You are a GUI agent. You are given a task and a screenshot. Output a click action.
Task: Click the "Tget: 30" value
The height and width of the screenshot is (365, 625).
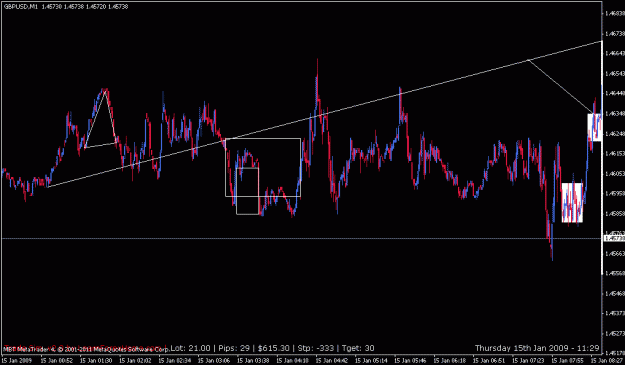[x=358, y=348]
